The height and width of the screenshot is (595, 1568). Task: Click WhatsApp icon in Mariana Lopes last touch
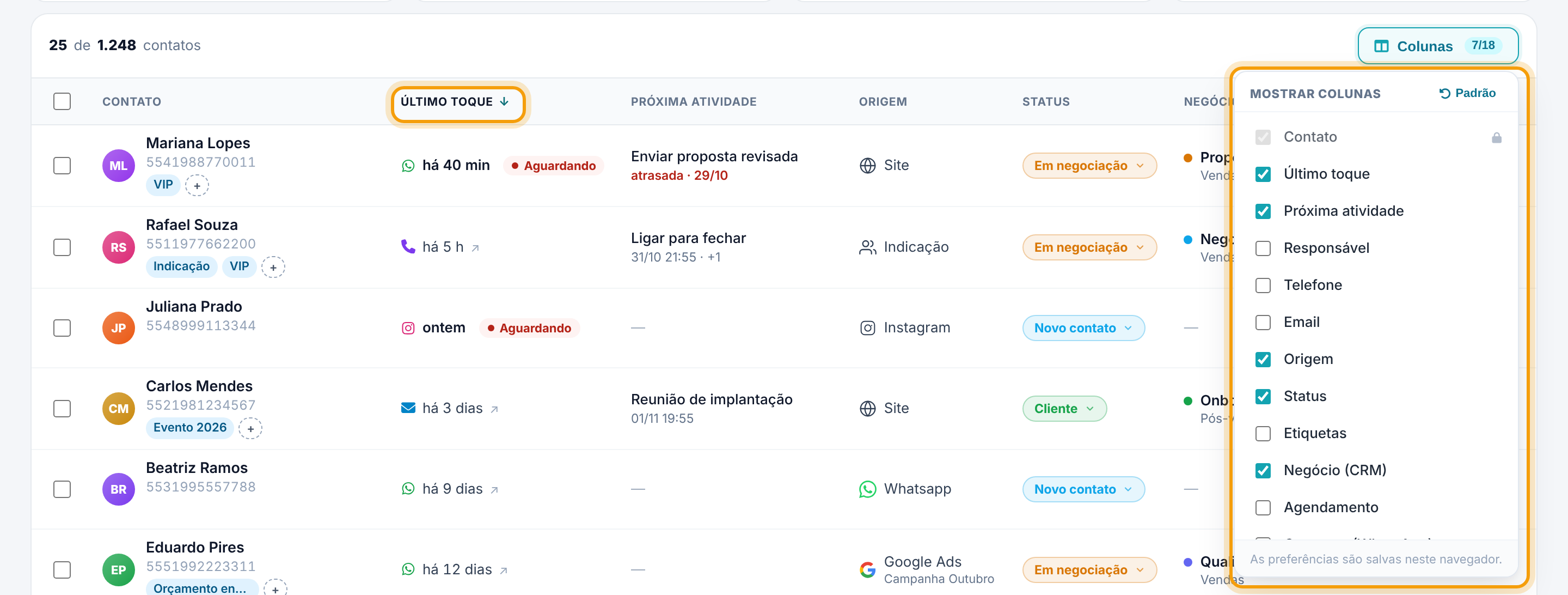pos(408,166)
